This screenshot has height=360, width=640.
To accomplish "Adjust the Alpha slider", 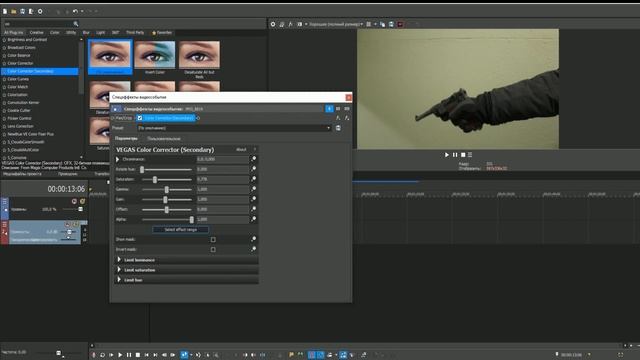I will 167,220.
